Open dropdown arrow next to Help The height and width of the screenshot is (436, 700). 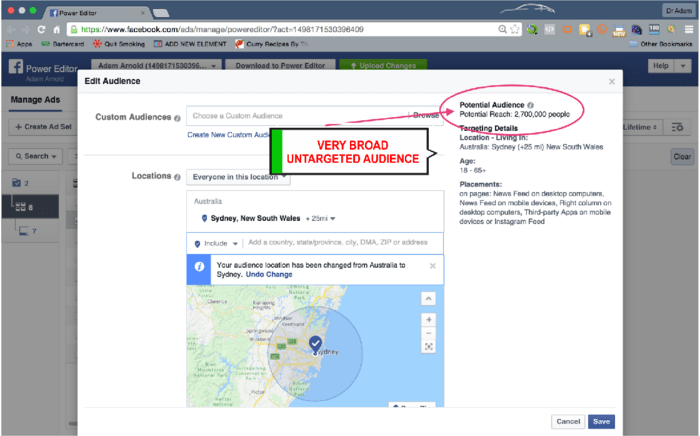(683, 66)
